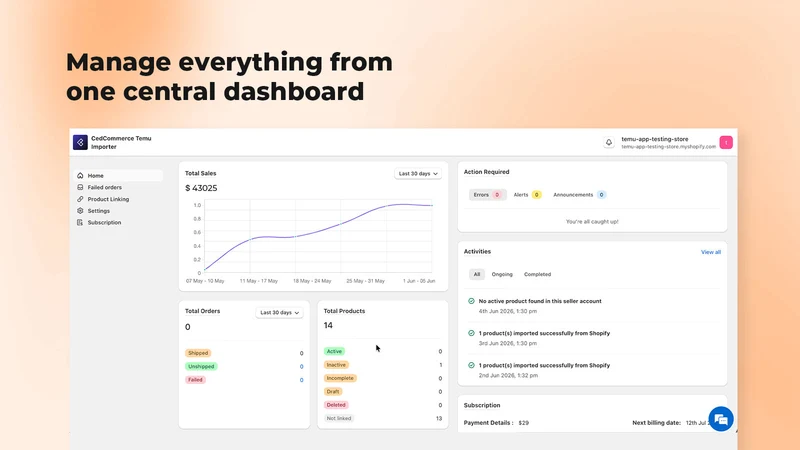Open the live chat bubble icon

tap(721, 419)
